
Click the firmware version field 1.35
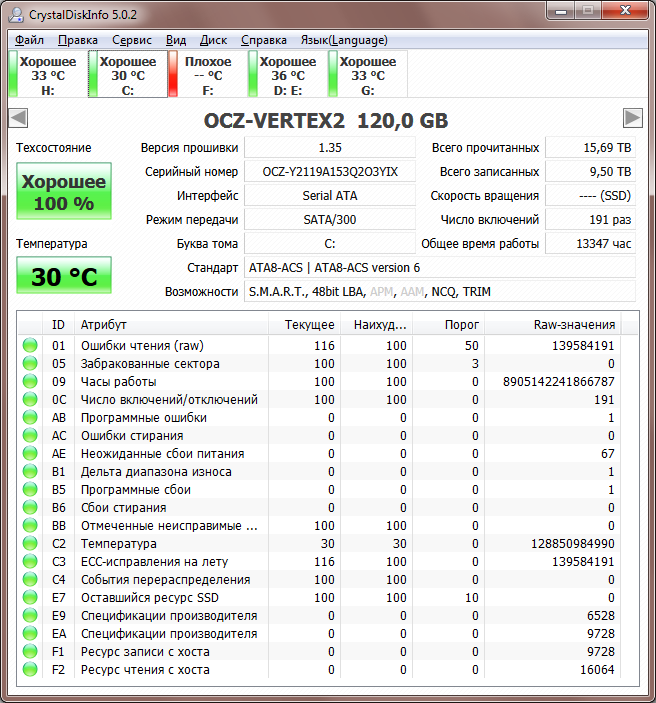pos(330,148)
